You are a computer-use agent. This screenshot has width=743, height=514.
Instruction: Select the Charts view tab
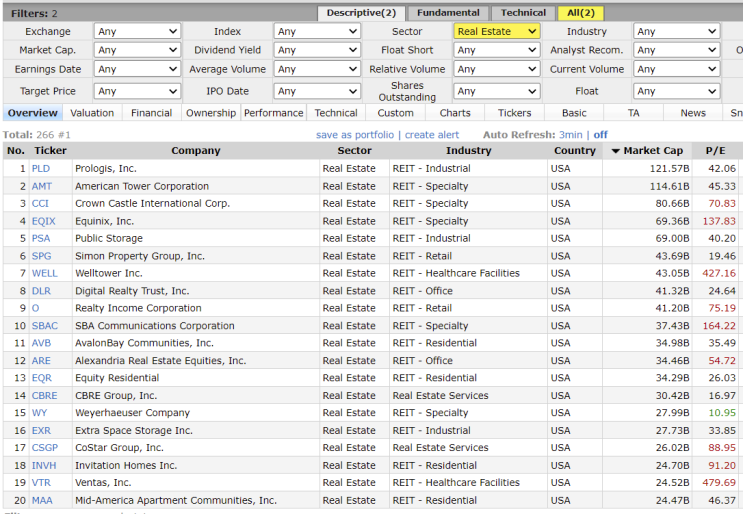(x=455, y=113)
